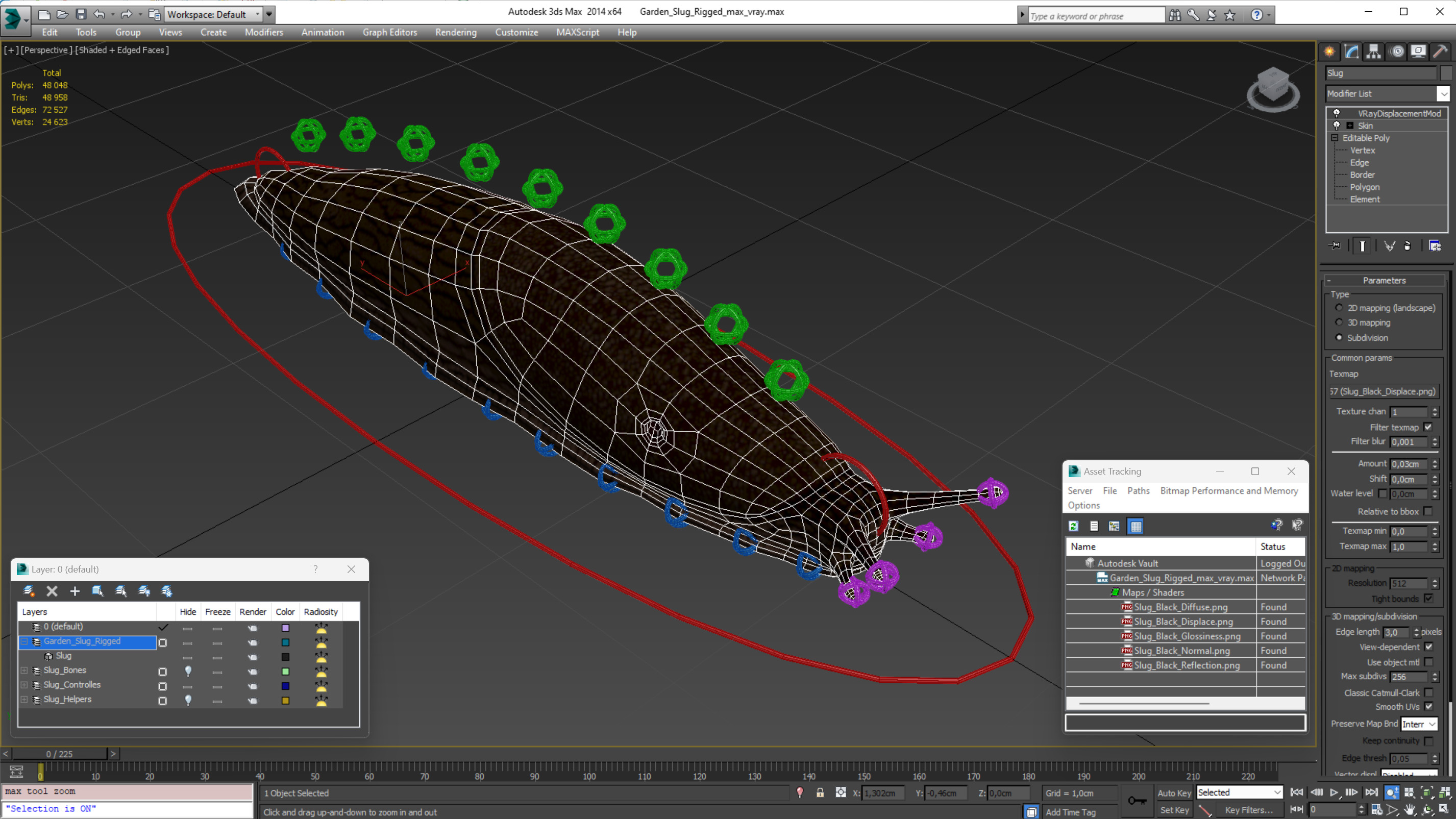
Task: Click the Amount value color swatch slider
Action: pos(1406,463)
